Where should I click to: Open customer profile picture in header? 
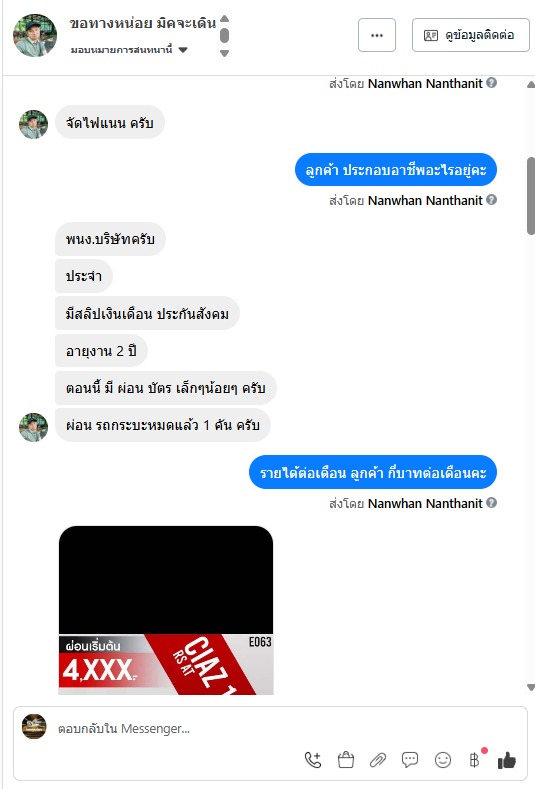(x=35, y=35)
